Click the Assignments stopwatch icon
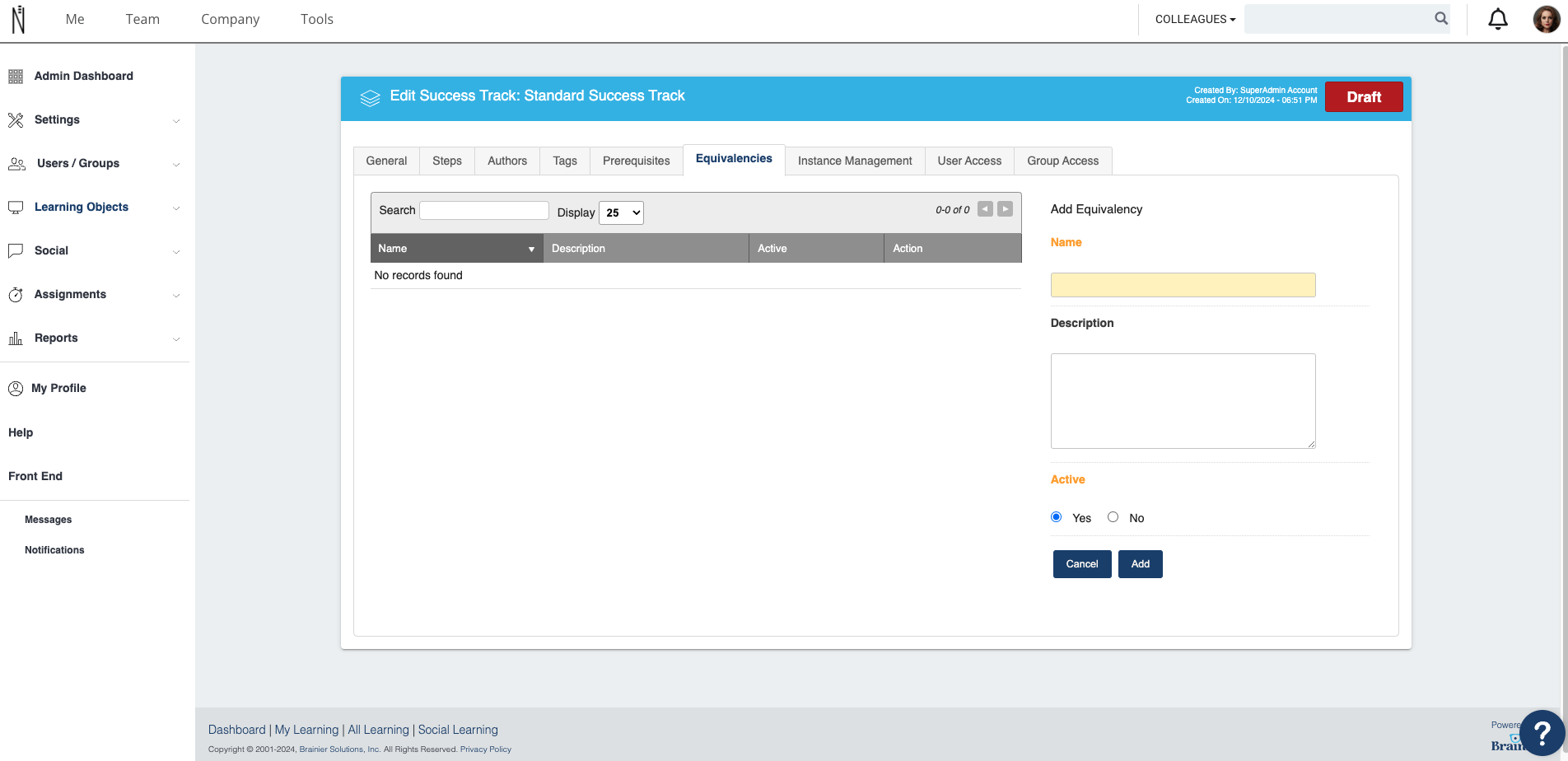 click(16, 295)
